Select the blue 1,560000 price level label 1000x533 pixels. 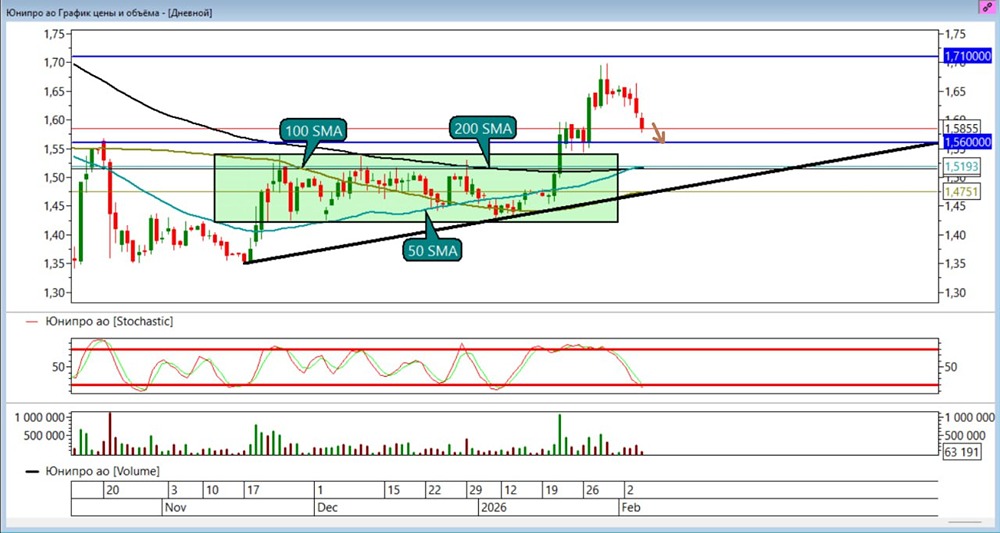point(968,142)
